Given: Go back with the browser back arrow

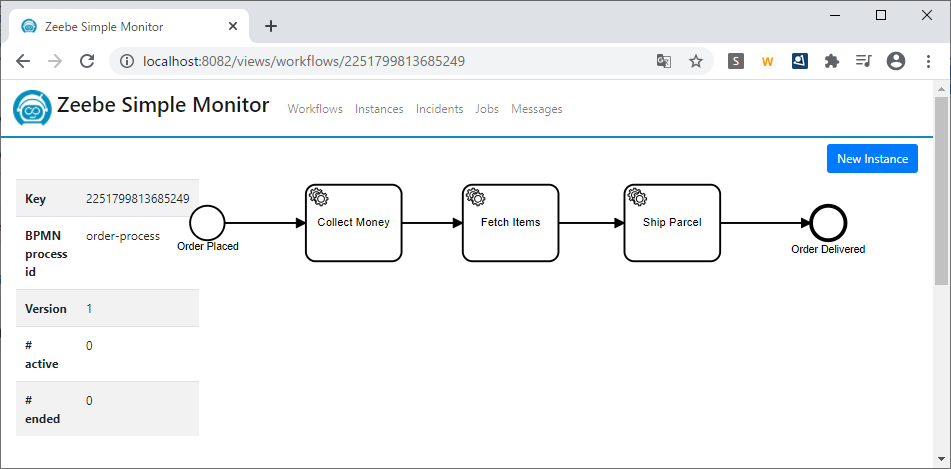Looking at the screenshot, I should [23, 61].
